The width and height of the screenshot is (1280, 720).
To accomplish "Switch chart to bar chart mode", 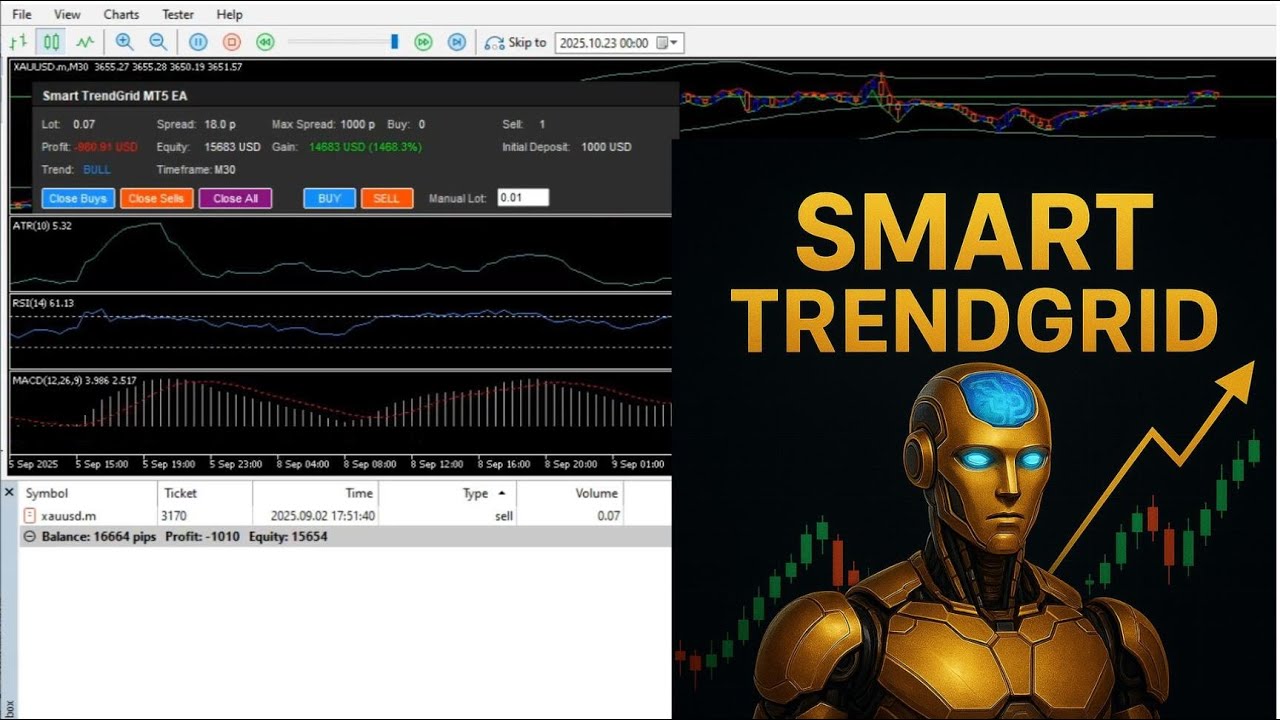I will [x=18, y=42].
